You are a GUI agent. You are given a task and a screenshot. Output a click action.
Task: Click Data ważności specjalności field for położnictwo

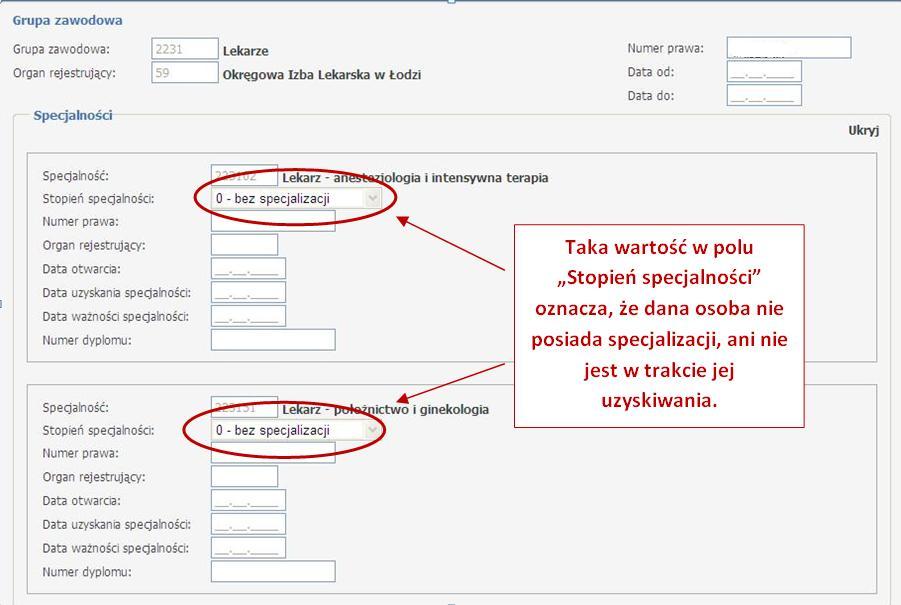click(x=248, y=549)
